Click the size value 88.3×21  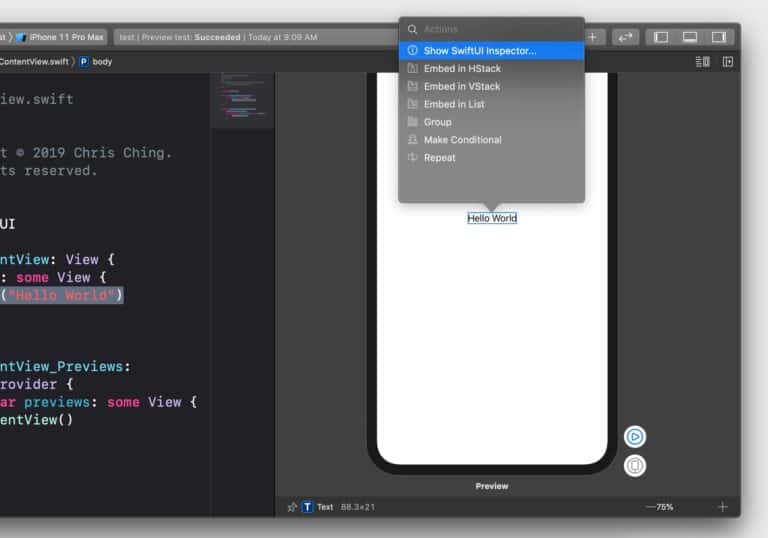pyautogui.click(x=358, y=507)
